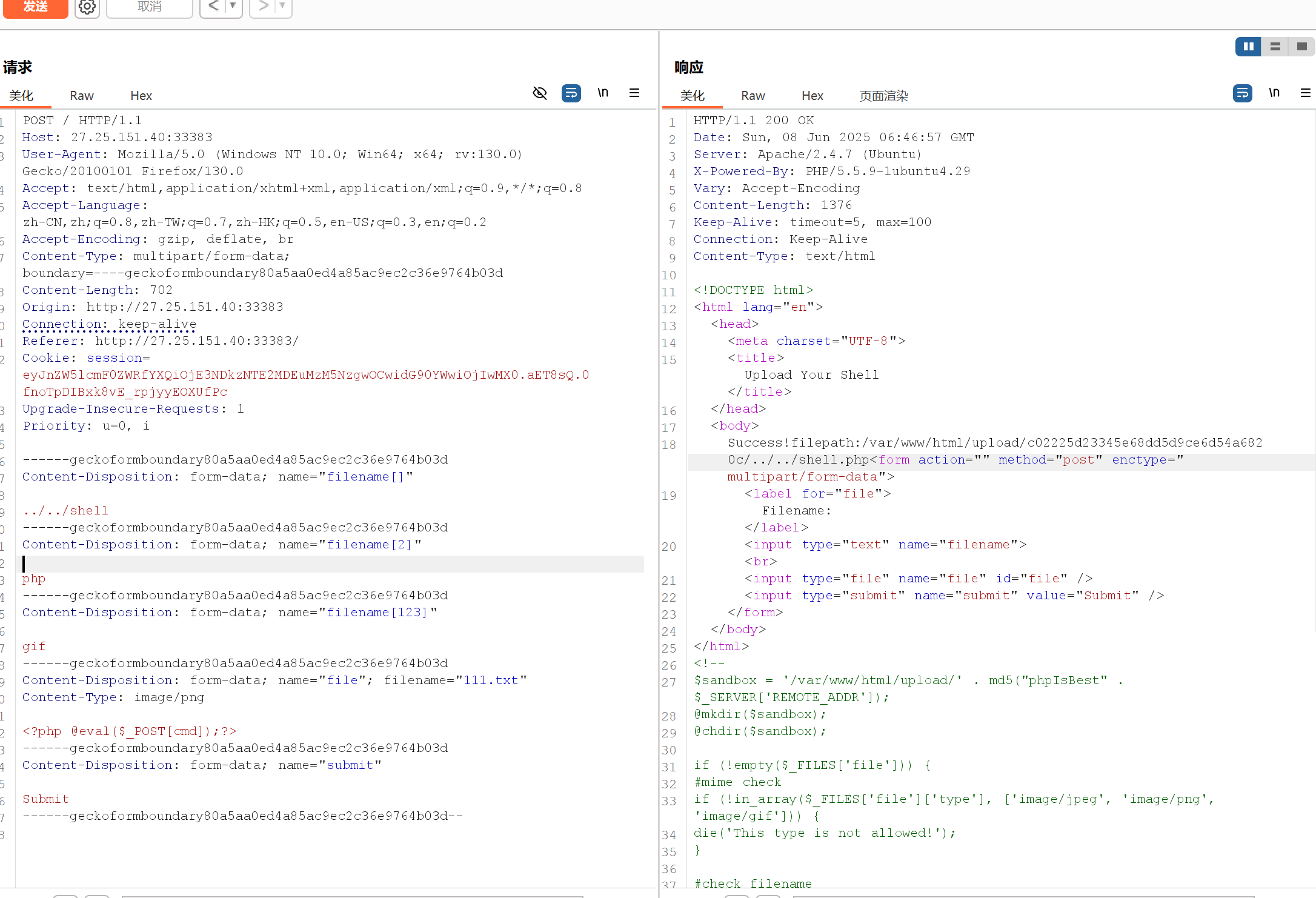Switch response panel to Hex tab

813,96
